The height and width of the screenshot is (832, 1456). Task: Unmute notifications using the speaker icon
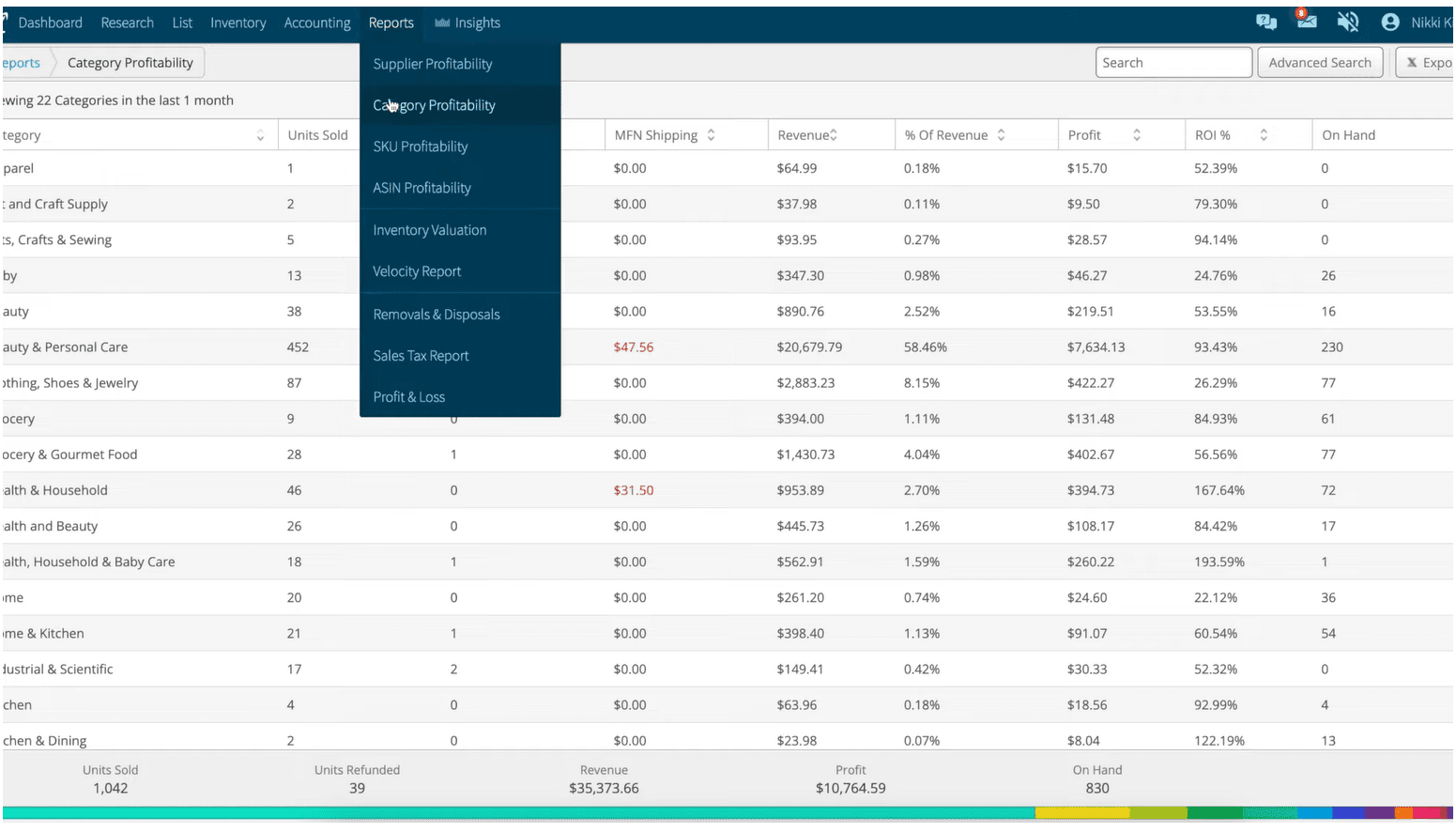click(x=1348, y=22)
